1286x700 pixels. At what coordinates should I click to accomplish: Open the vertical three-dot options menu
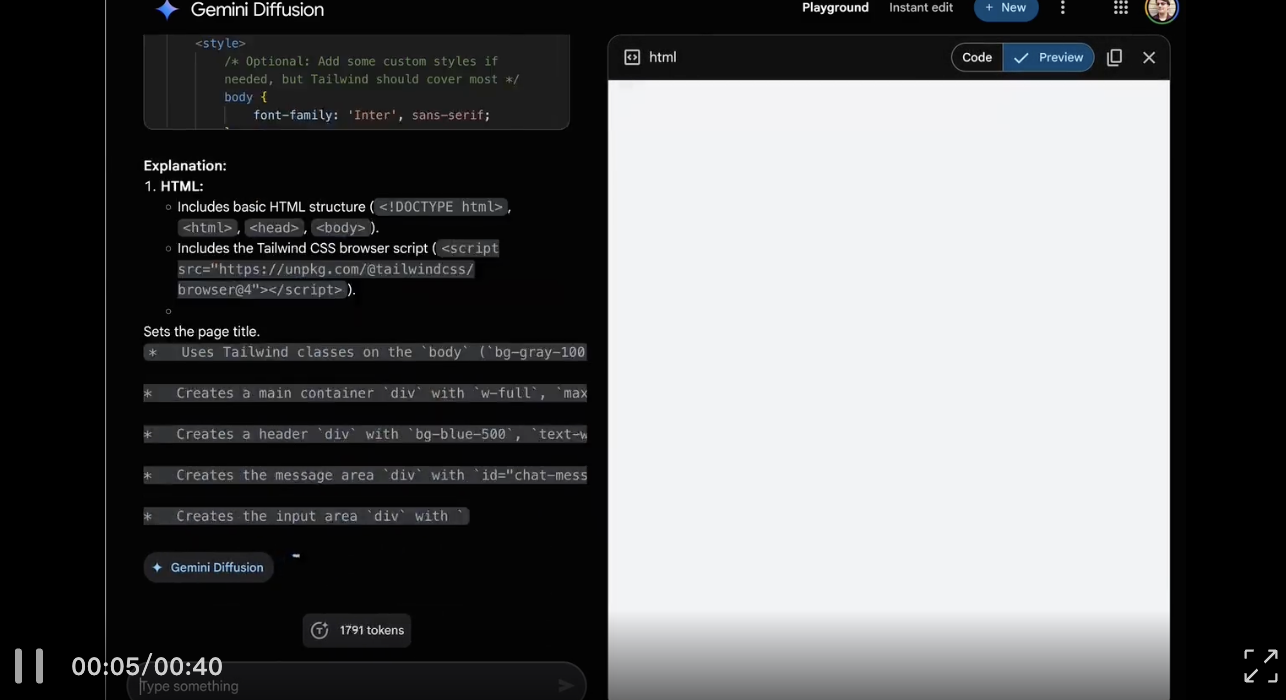[1063, 8]
